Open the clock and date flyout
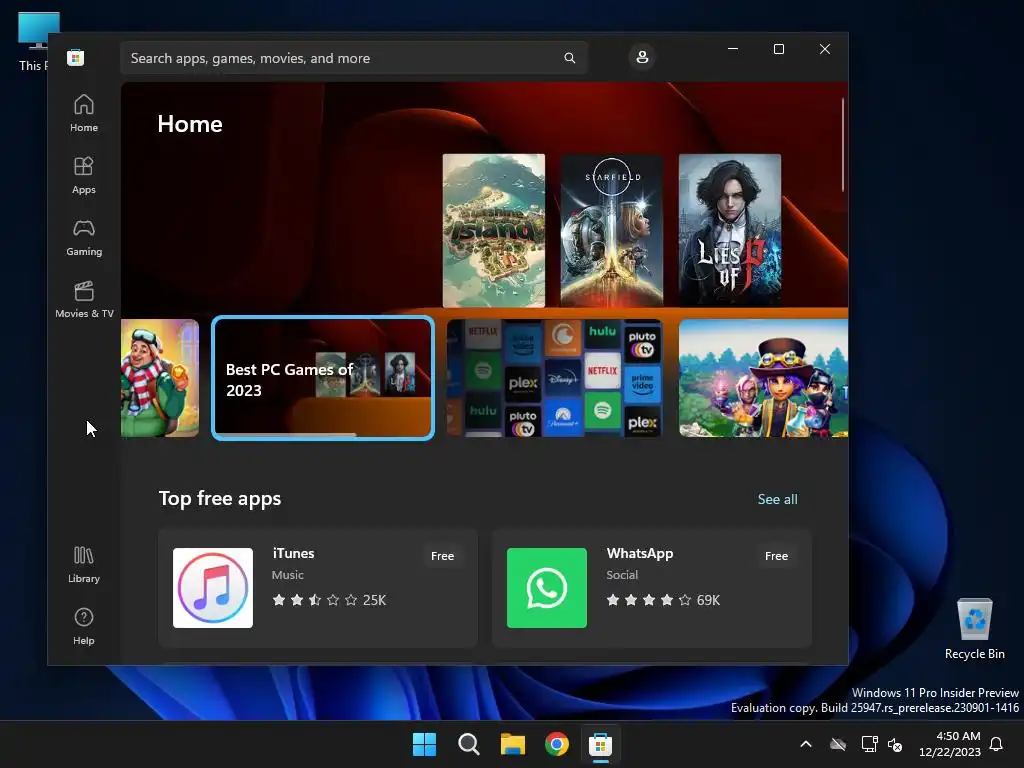Image resolution: width=1024 pixels, height=768 pixels. click(950, 744)
